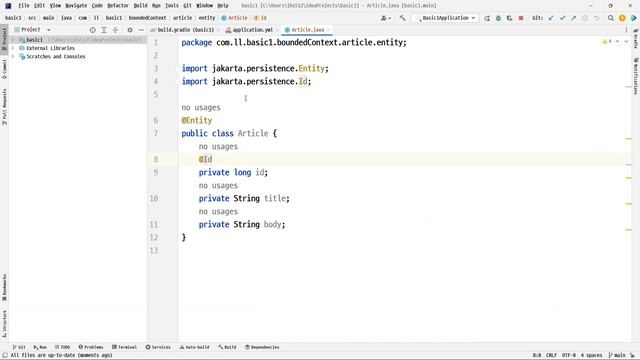Viewport: 640px width, 360px height.
Task: Toggle Structure tool window button
Action: pyautogui.click(x=4, y=324)
